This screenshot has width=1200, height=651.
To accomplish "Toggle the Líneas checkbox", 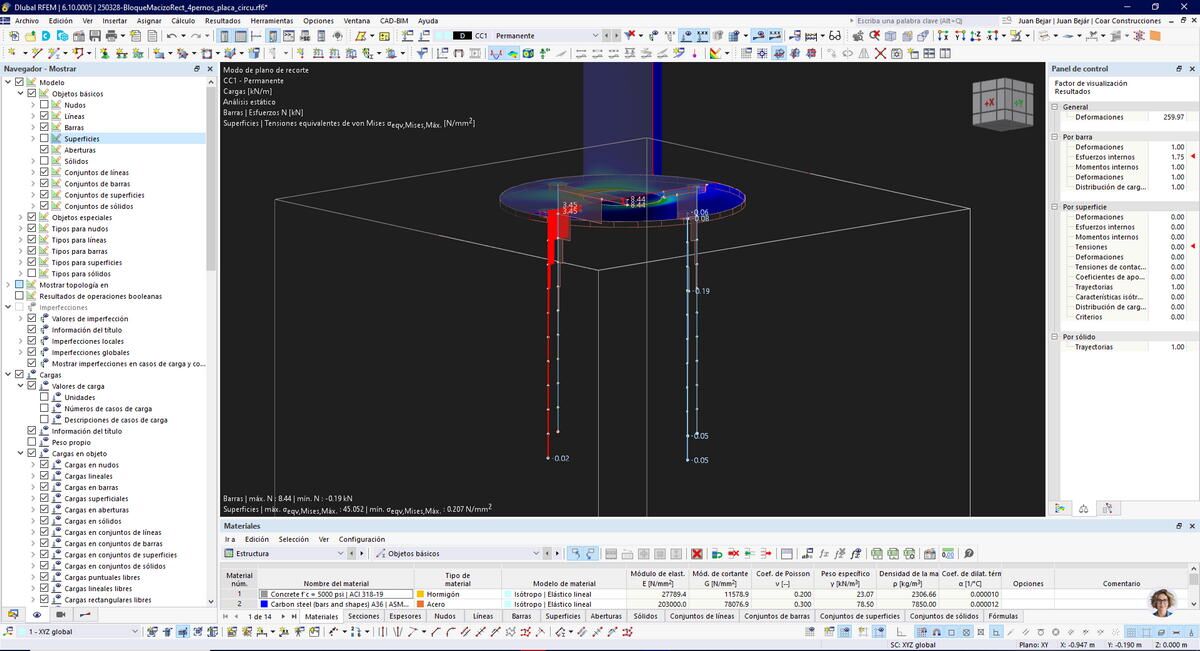I will tap(44, 116).
